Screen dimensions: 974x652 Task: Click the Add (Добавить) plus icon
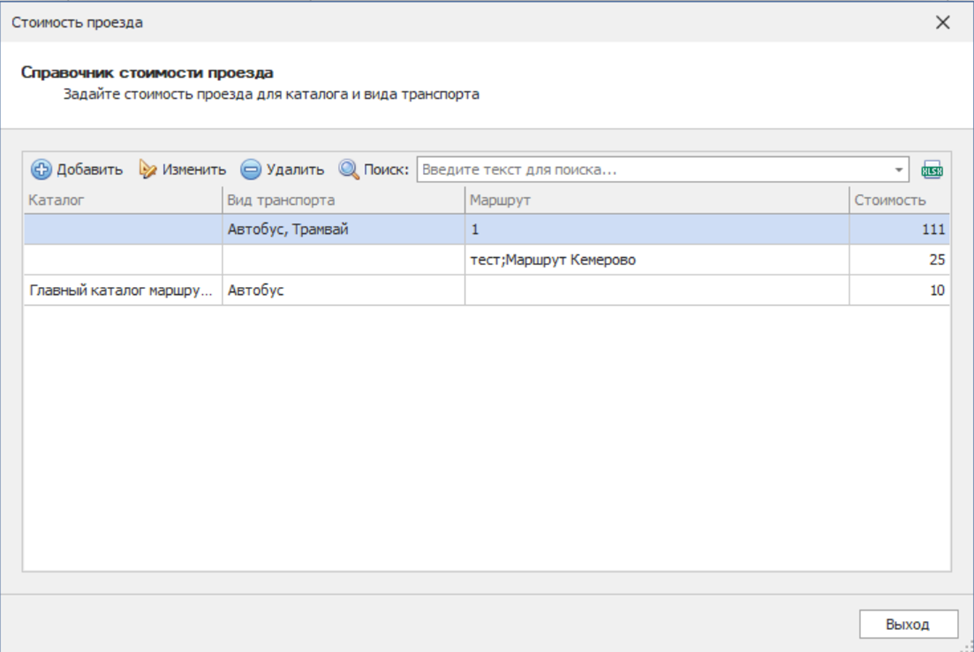(41, 170)
